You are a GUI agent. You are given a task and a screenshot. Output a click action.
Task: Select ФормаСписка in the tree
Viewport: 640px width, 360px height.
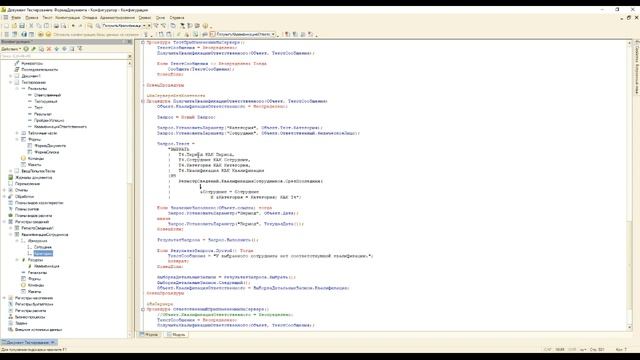click(47, 152)
